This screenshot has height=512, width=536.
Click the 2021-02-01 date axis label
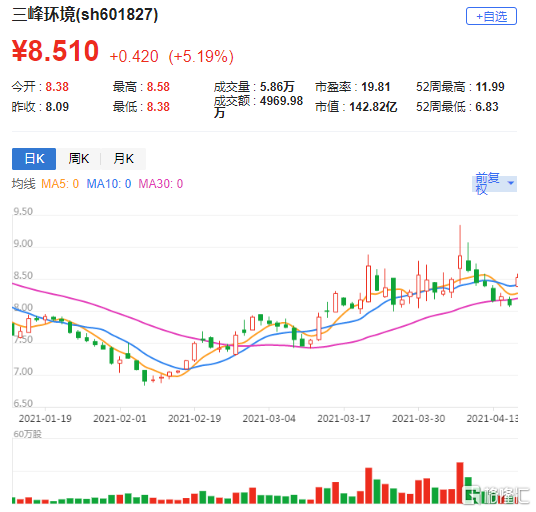pos(120,419)
